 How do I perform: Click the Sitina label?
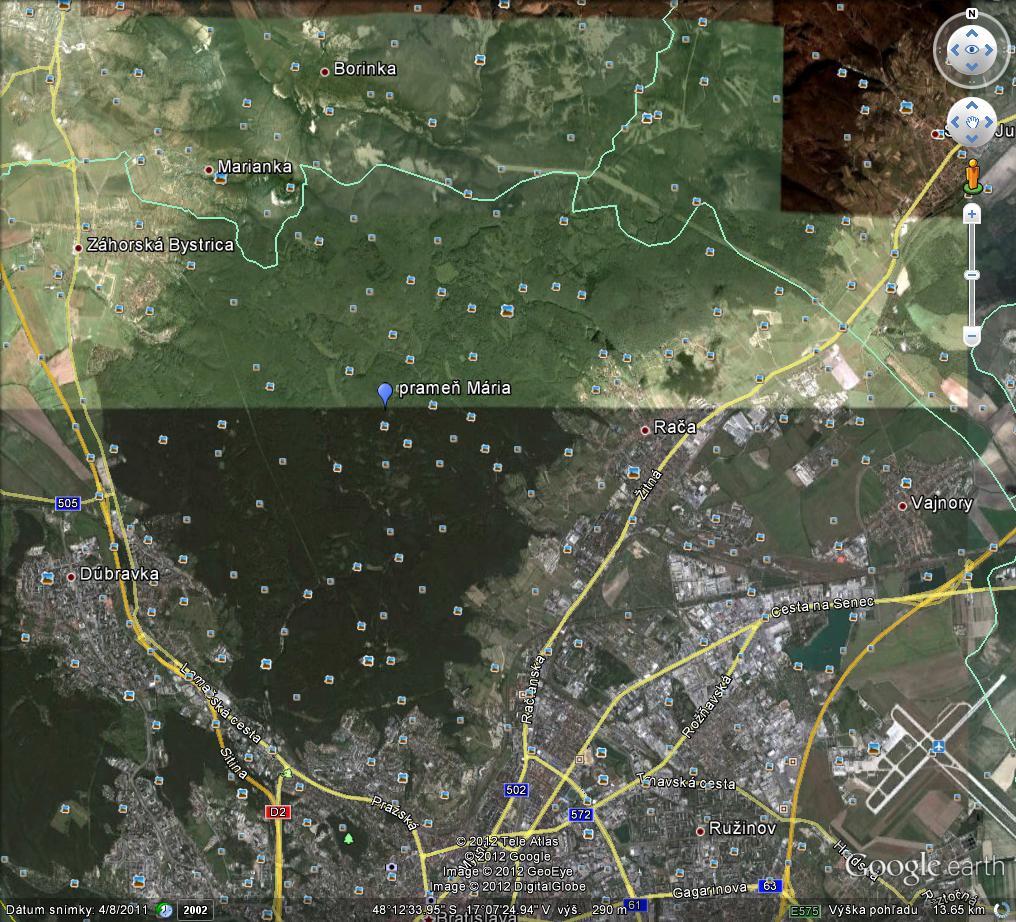tap(234, 763)
